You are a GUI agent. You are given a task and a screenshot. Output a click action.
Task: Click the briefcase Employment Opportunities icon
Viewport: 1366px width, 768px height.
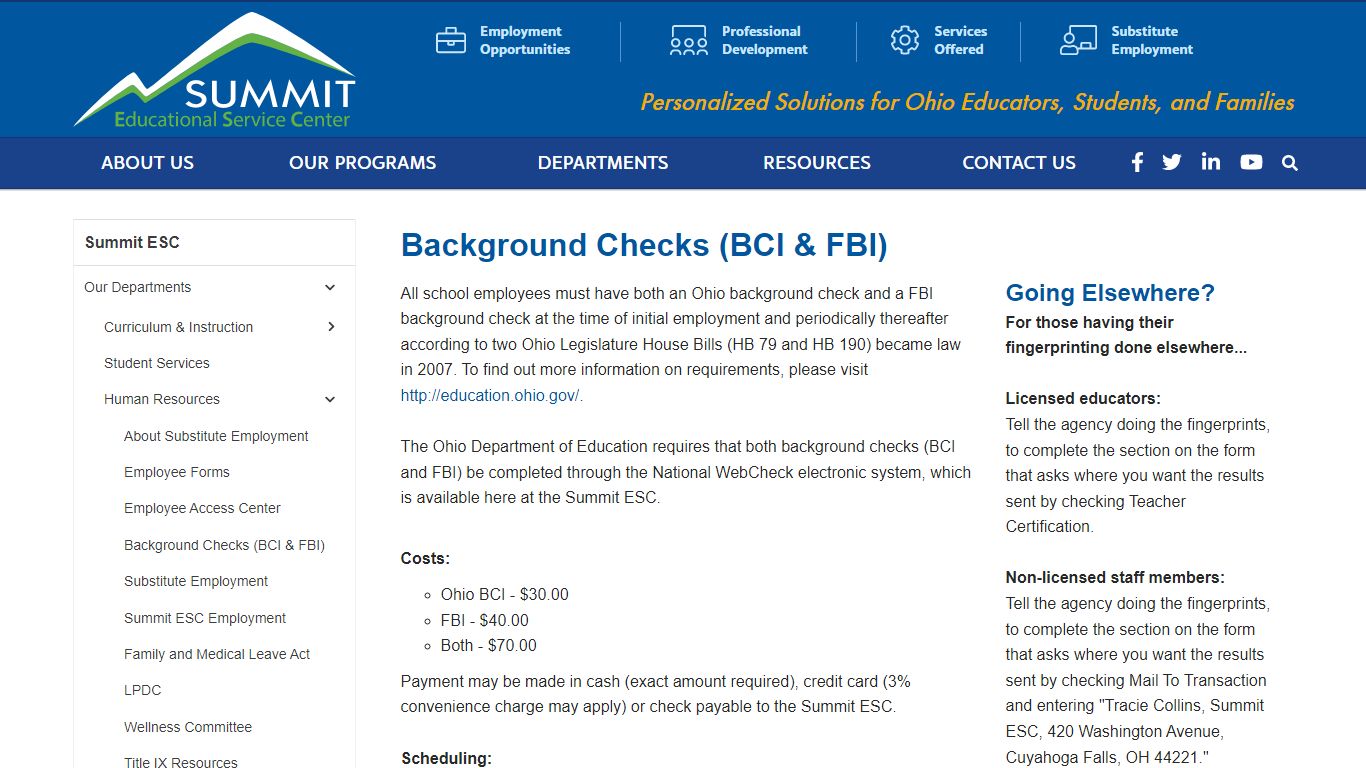point(451,41)
